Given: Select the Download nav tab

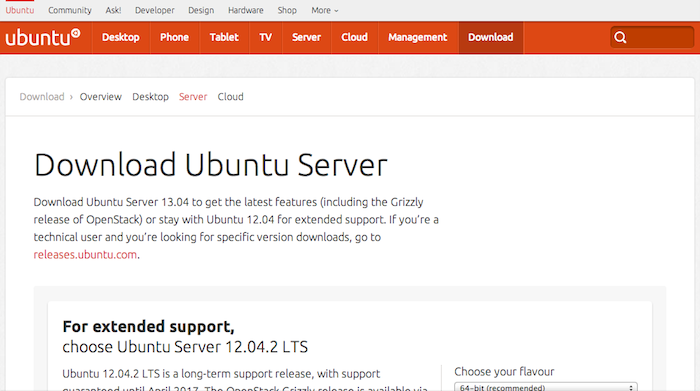Looking at the screenshot, I should (x=491, y=37).
